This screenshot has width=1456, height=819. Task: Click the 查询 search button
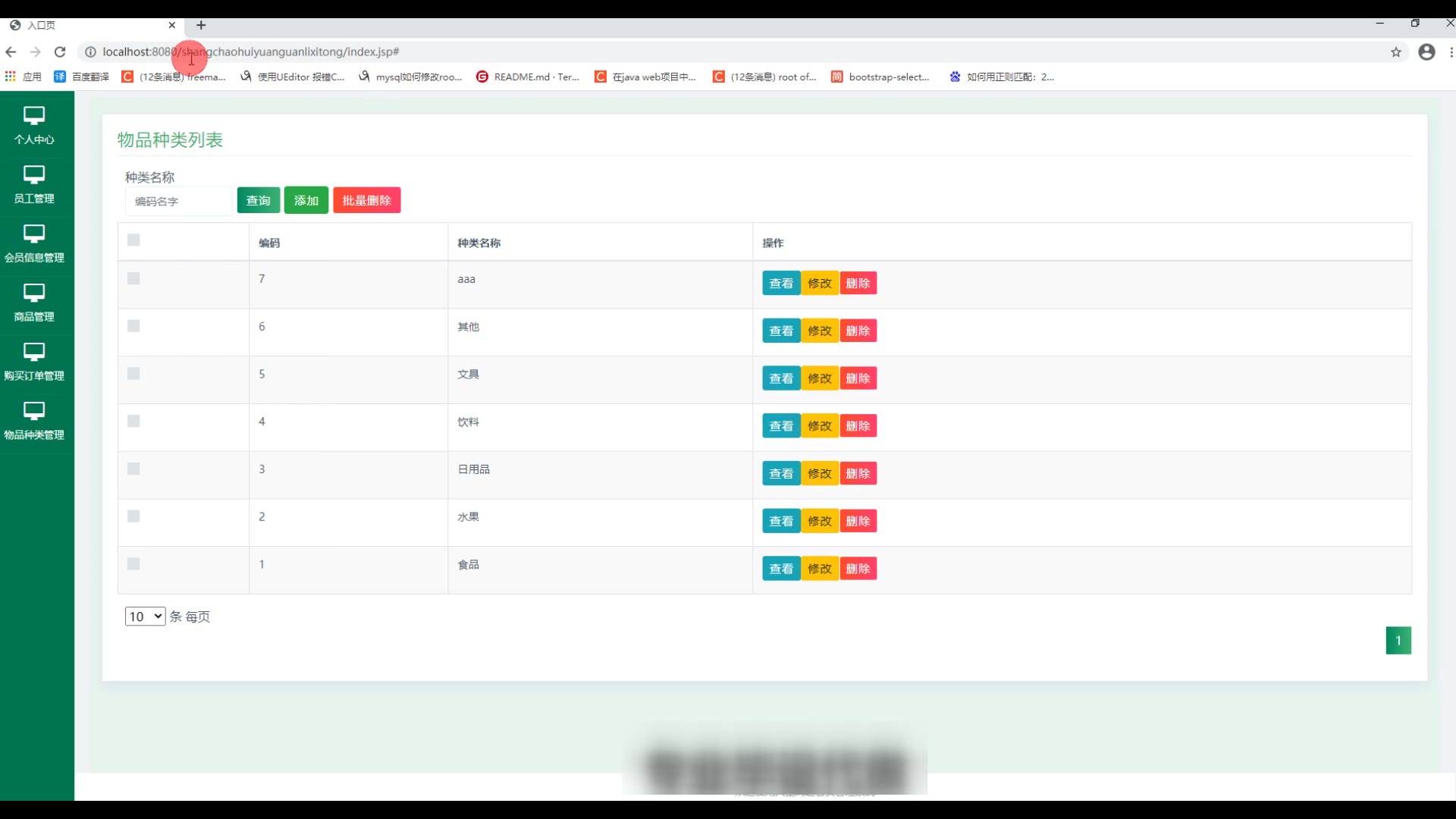259,200
